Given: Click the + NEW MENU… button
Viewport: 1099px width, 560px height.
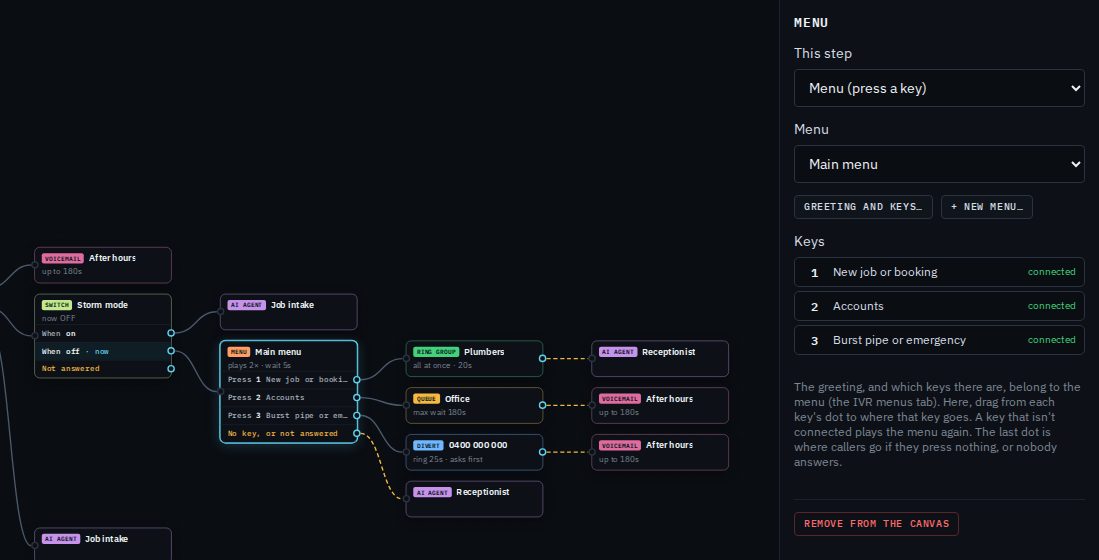Looking at the screenshot, I should click(x=986, y=207).
